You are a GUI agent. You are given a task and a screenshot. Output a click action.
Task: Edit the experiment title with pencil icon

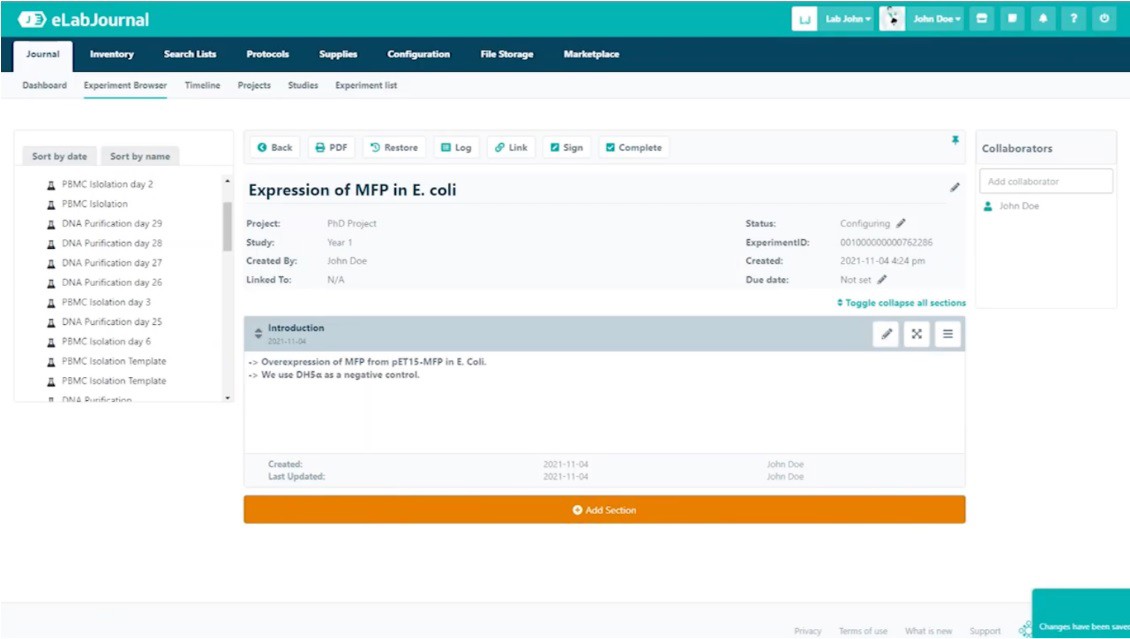[x=954, y=187]
